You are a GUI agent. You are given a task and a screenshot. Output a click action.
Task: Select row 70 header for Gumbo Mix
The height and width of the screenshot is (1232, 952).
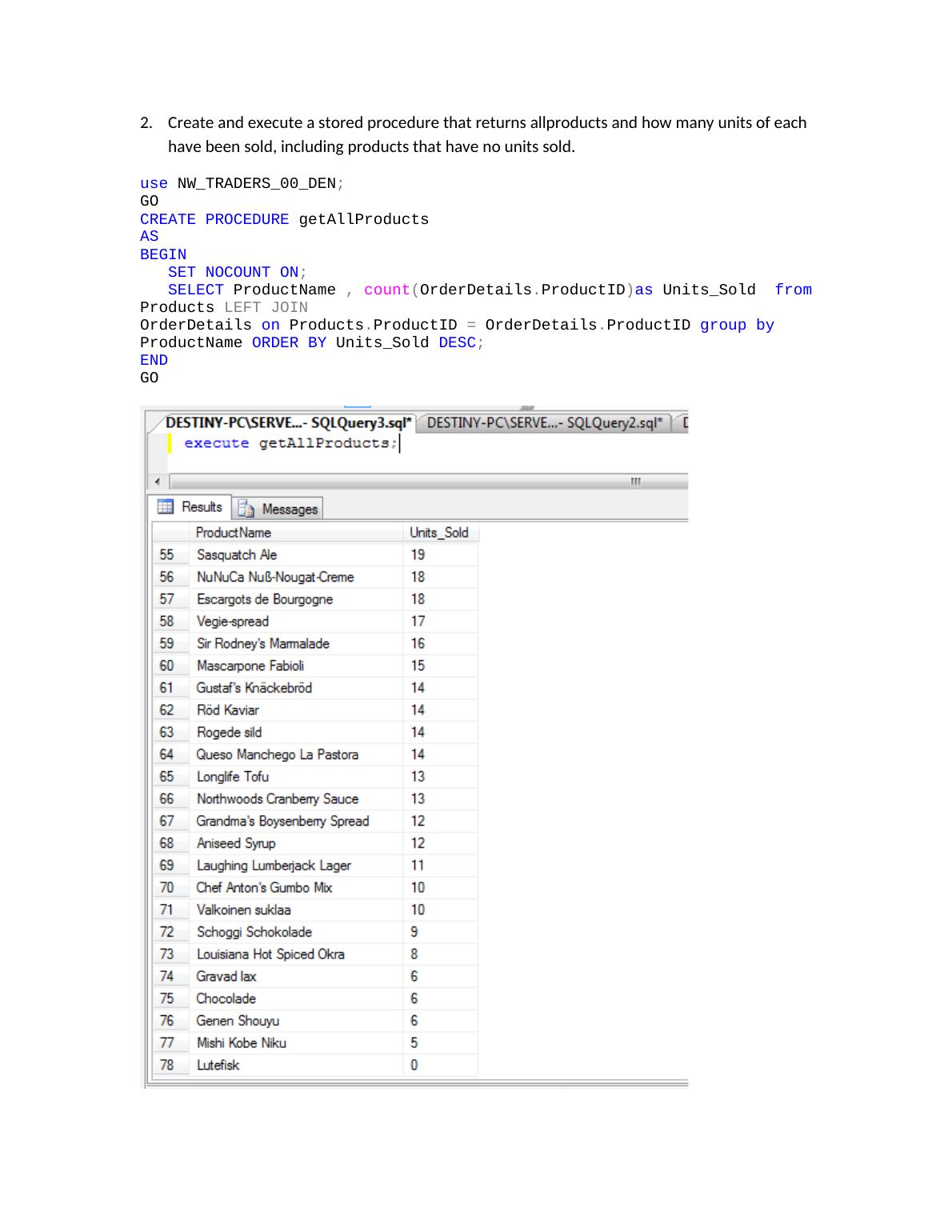pos(166,888)
